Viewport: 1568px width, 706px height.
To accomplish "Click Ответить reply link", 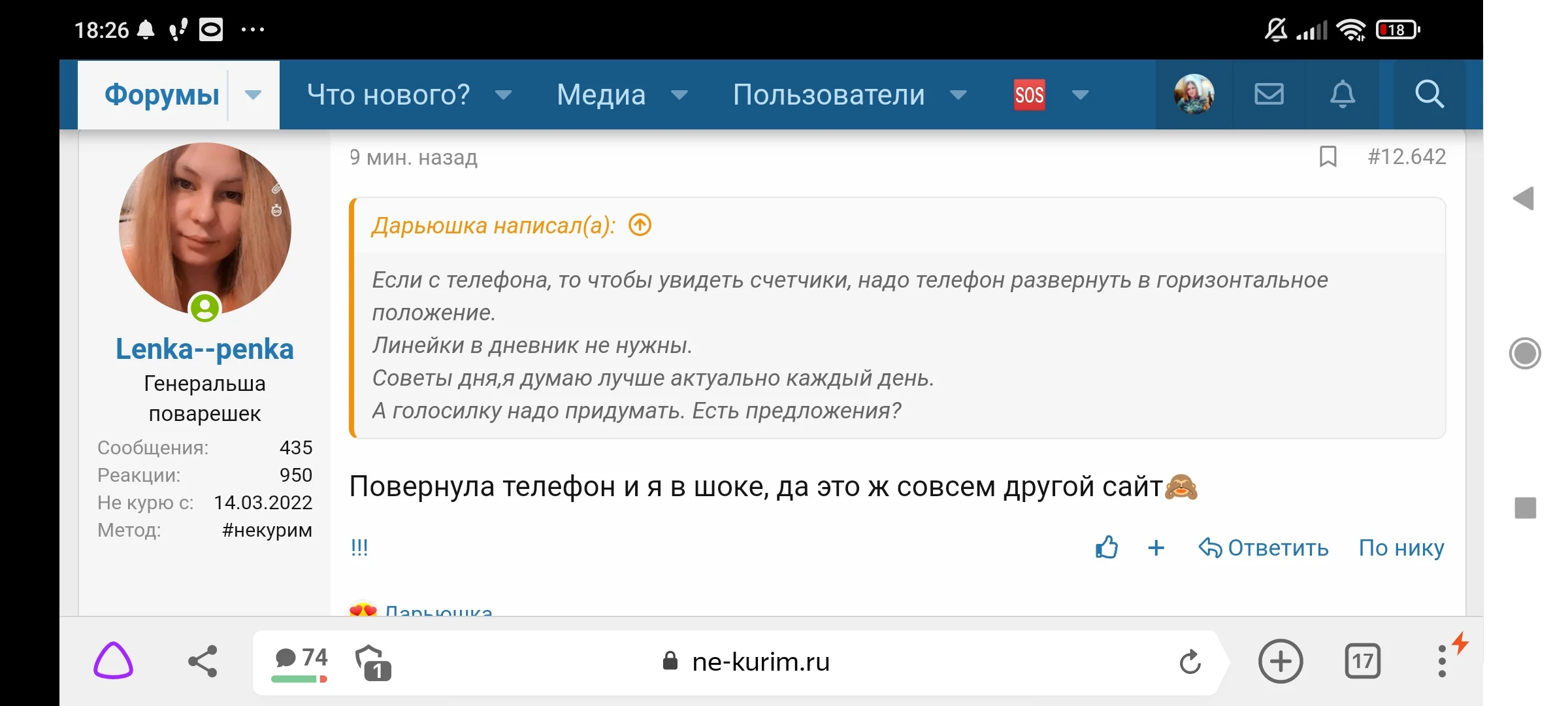I will (1264, 547).
